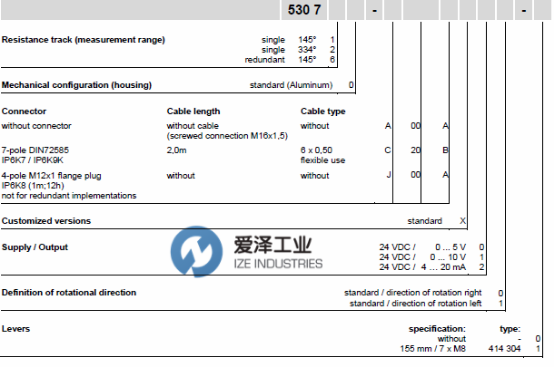Select the 7-pole DIN72585 connector entry
Image resolution: width=554 pixels, height=368 pixels.
coord(35,155)
